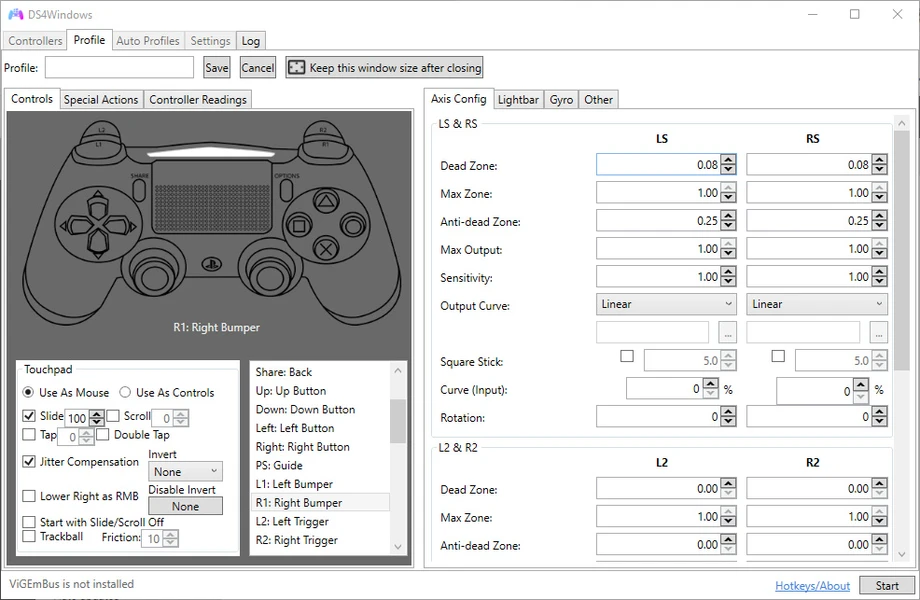Increase LS Dead Zone with the up stepper
This screenshot has height=600, width=920.
(x=729, y=160)
